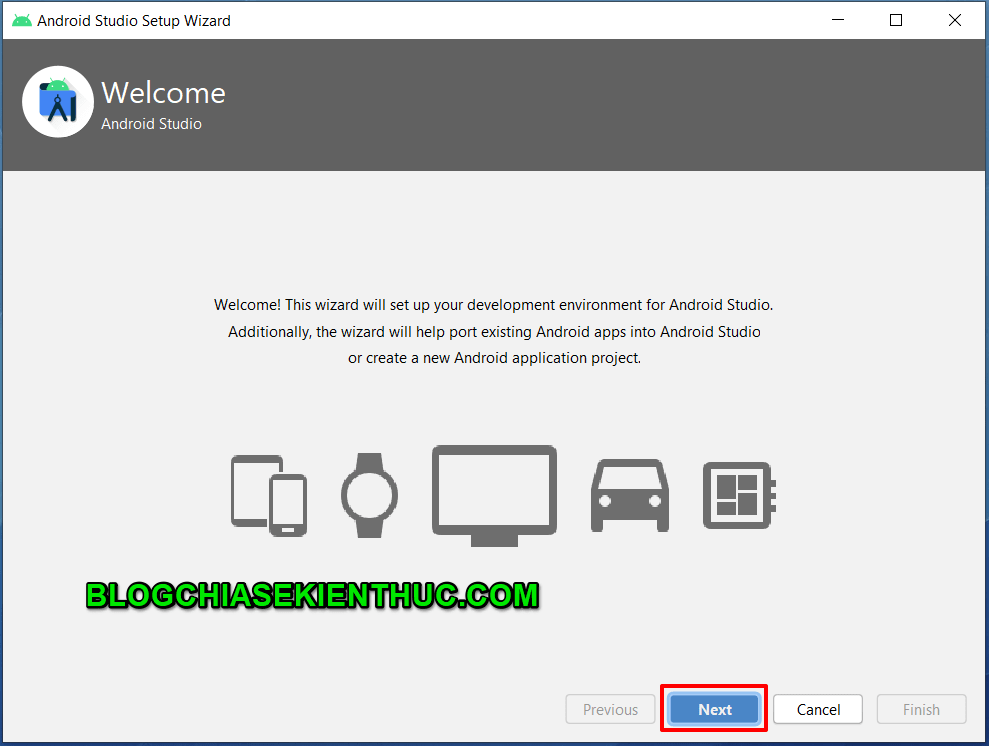Image resolution: width=989 pixels, height=746 pixels.
Task: Click the Android Studio logo in header
Action: click(58, 102)
